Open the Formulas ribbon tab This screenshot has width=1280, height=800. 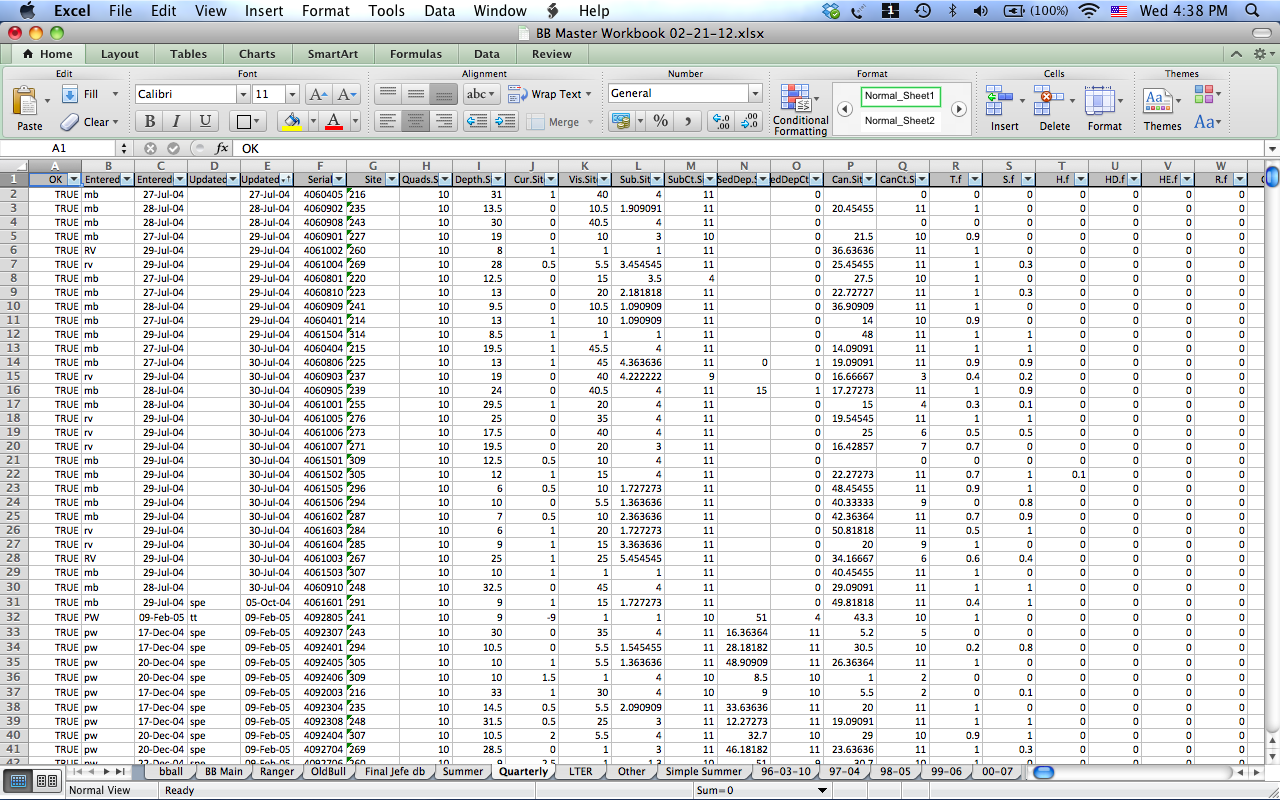pos(415,54)
